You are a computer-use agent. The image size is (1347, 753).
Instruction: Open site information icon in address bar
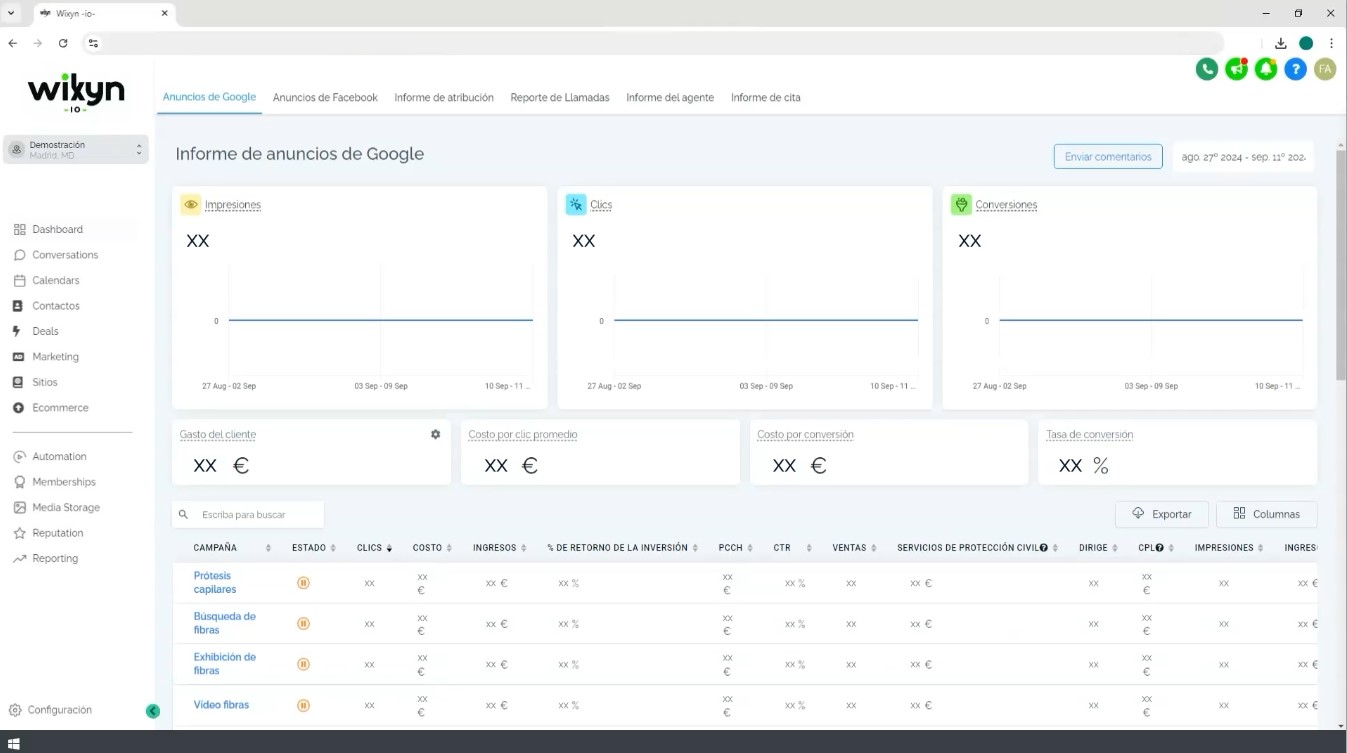click(x=93, y=43)
